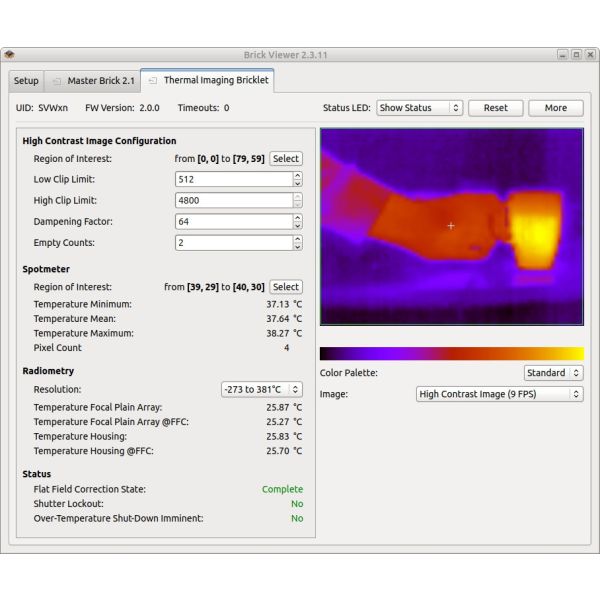Screen dimensions: 600x600
Task: Click the Over-Temperature Shut-Down 'No' value
Action: [297, 518]
